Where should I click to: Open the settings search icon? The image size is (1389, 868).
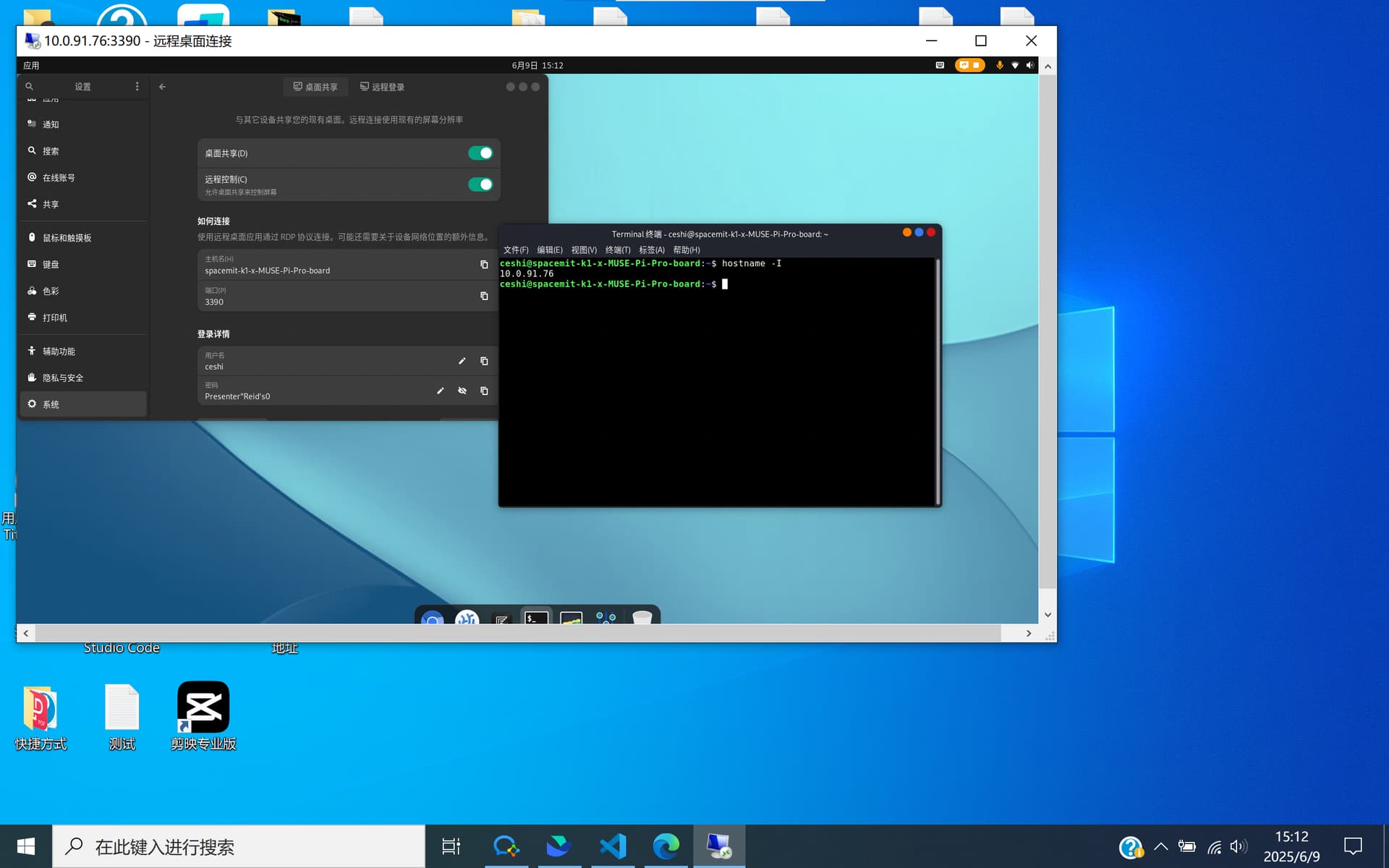30,87
